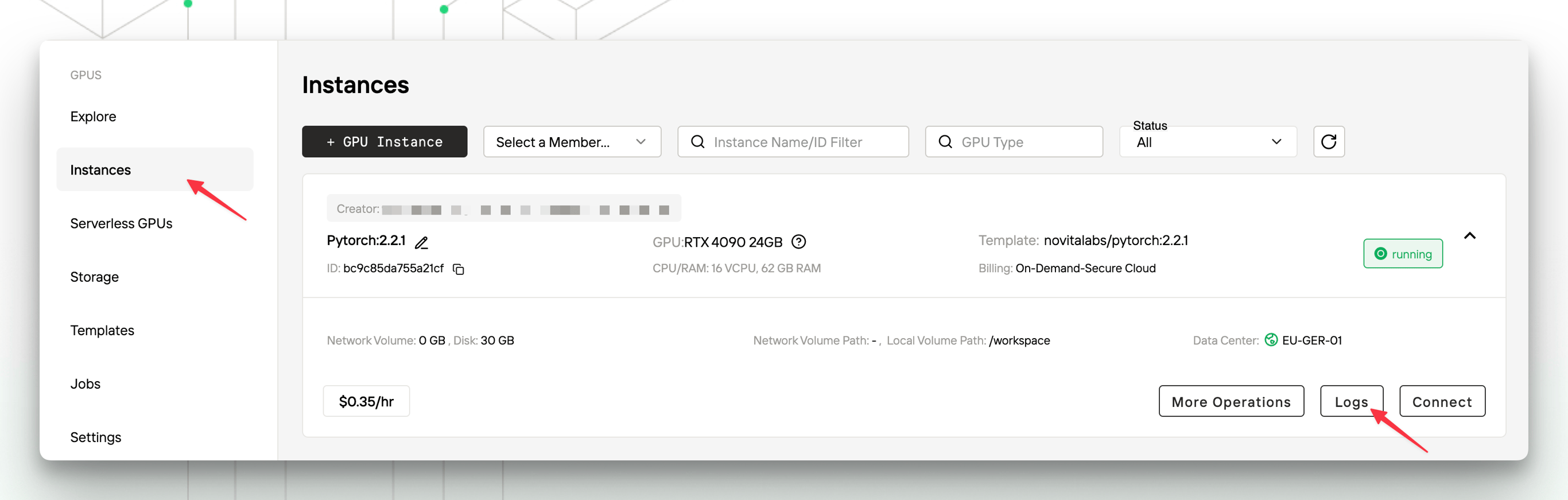Click the EU-GER-01 data center status icon
1568x500 pixels.
(x=1271, y=340)
